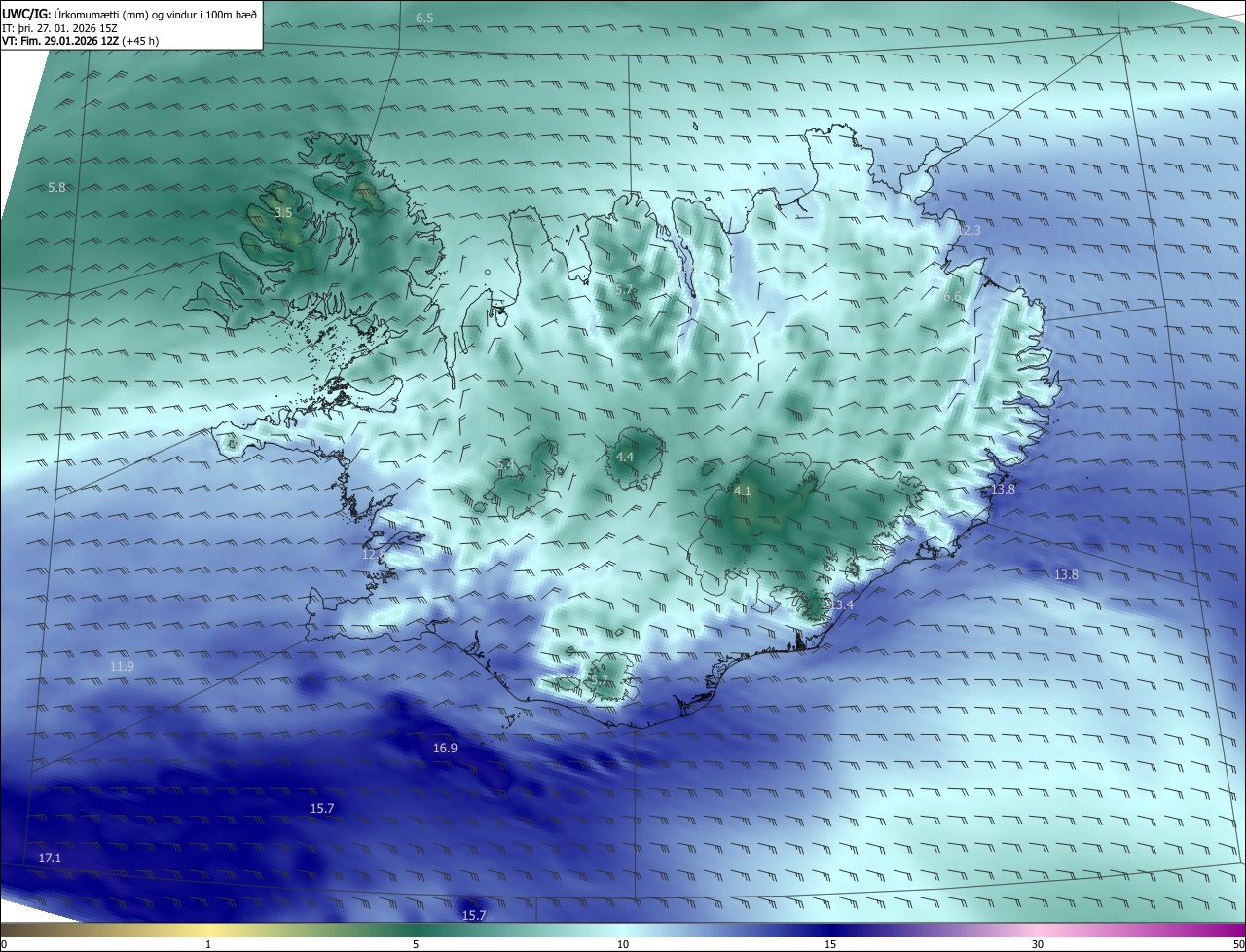Click the 6.6 value label
This screenshot has height=952, width=1246.
952,297
